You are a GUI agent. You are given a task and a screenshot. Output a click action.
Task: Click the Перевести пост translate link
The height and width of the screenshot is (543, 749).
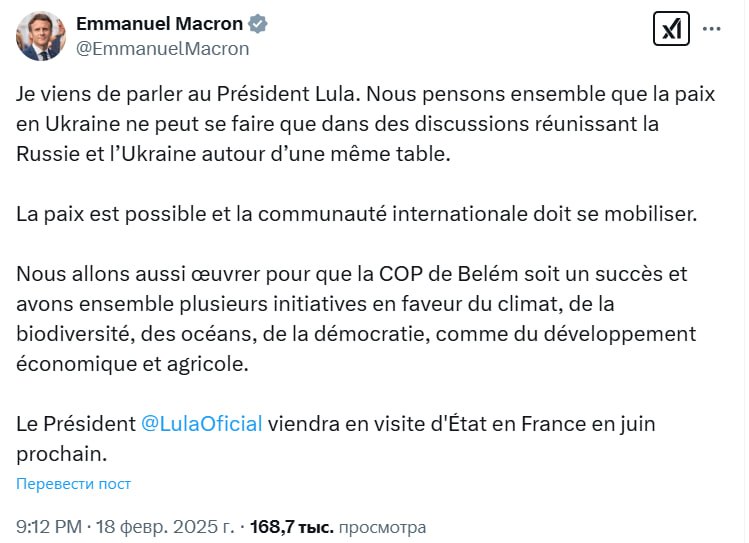[x=73, y=484]
